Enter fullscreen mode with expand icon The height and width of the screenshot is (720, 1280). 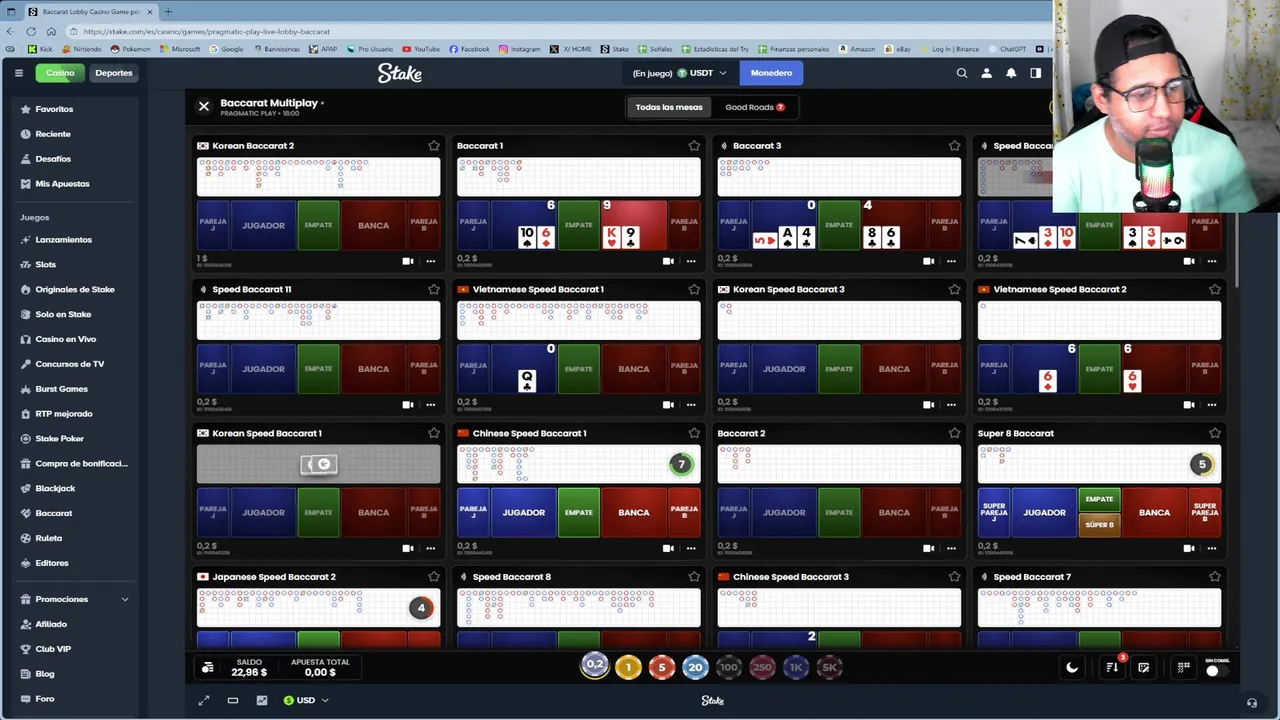click(204, 700)
